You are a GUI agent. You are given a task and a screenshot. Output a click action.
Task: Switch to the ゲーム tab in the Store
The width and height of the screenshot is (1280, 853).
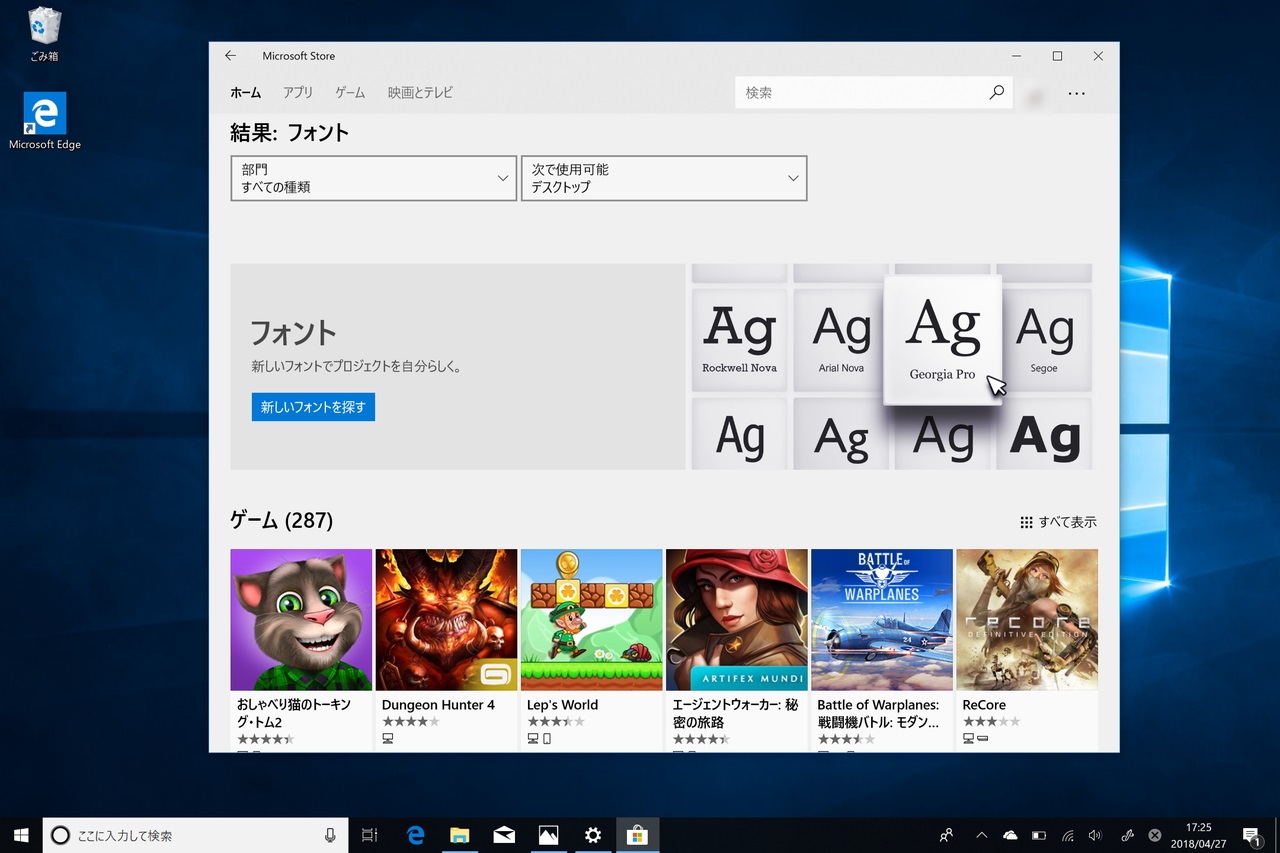(350, 92)
